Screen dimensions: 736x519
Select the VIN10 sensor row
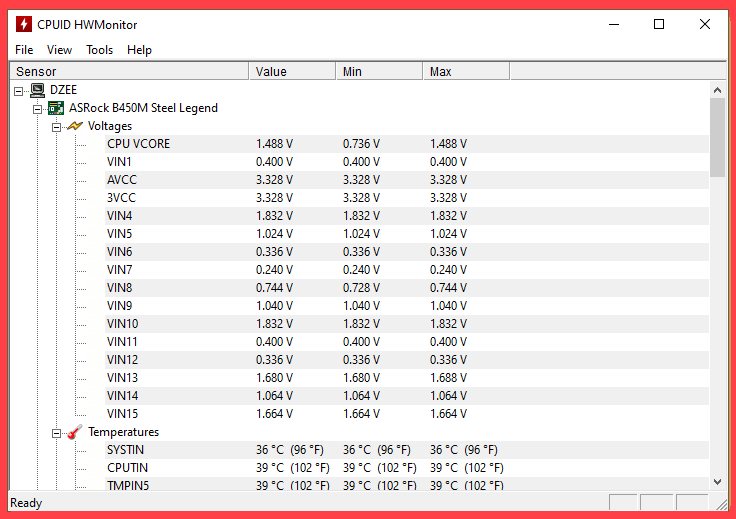point(406,324)
